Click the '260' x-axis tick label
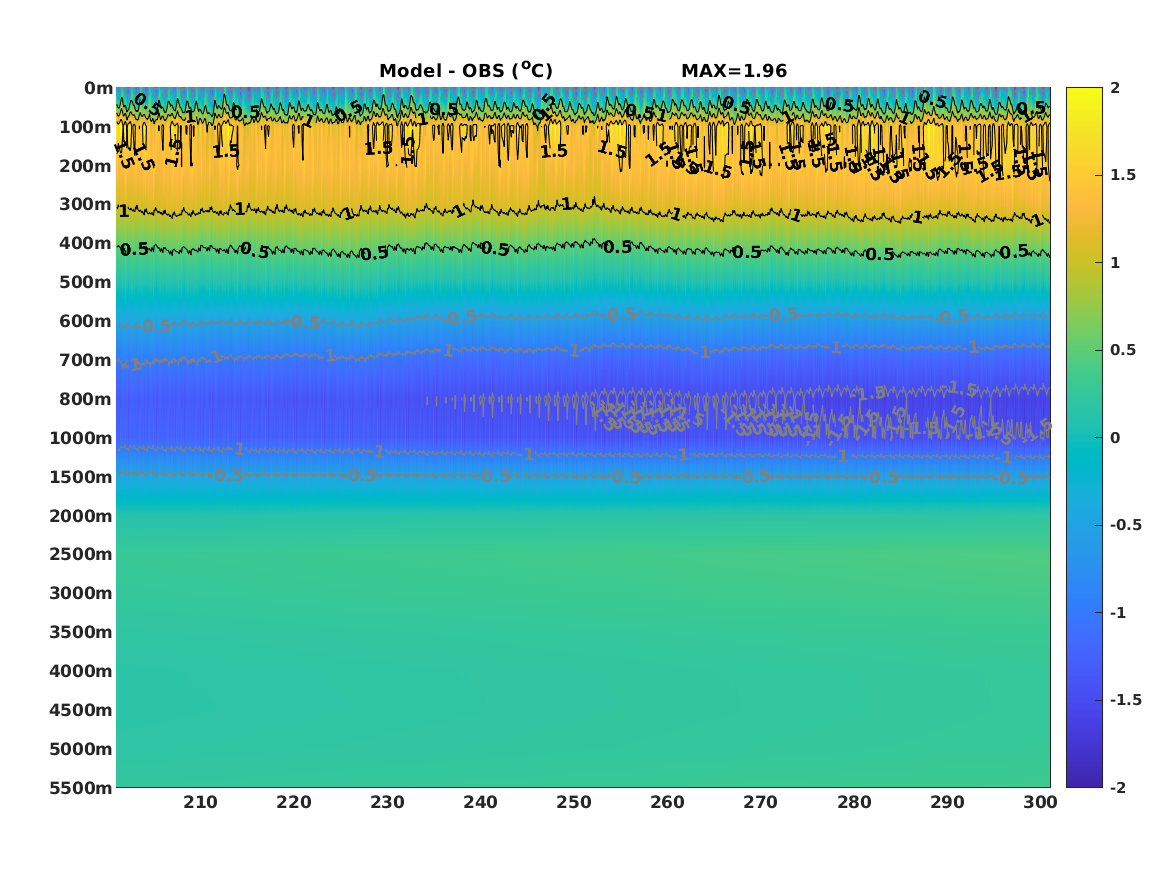 tap(668, 802)
